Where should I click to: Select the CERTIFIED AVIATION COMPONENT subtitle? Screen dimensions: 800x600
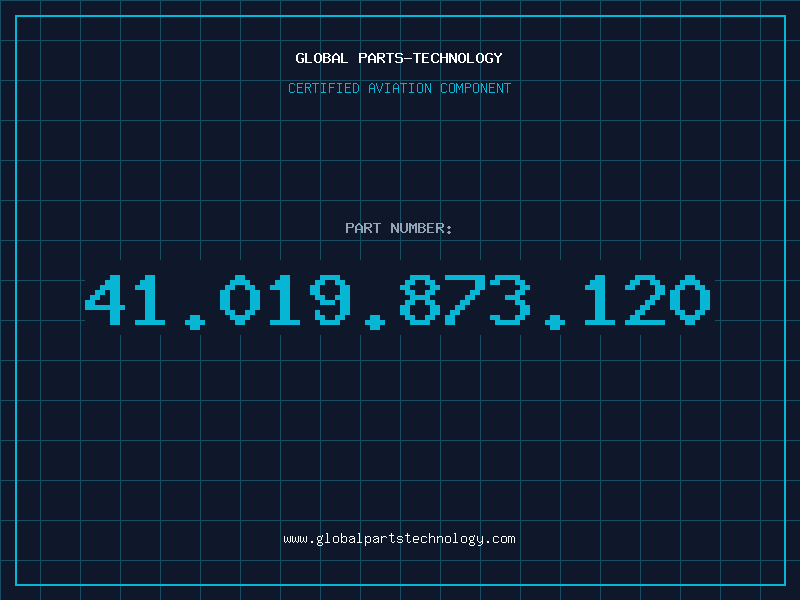[399, 88]
